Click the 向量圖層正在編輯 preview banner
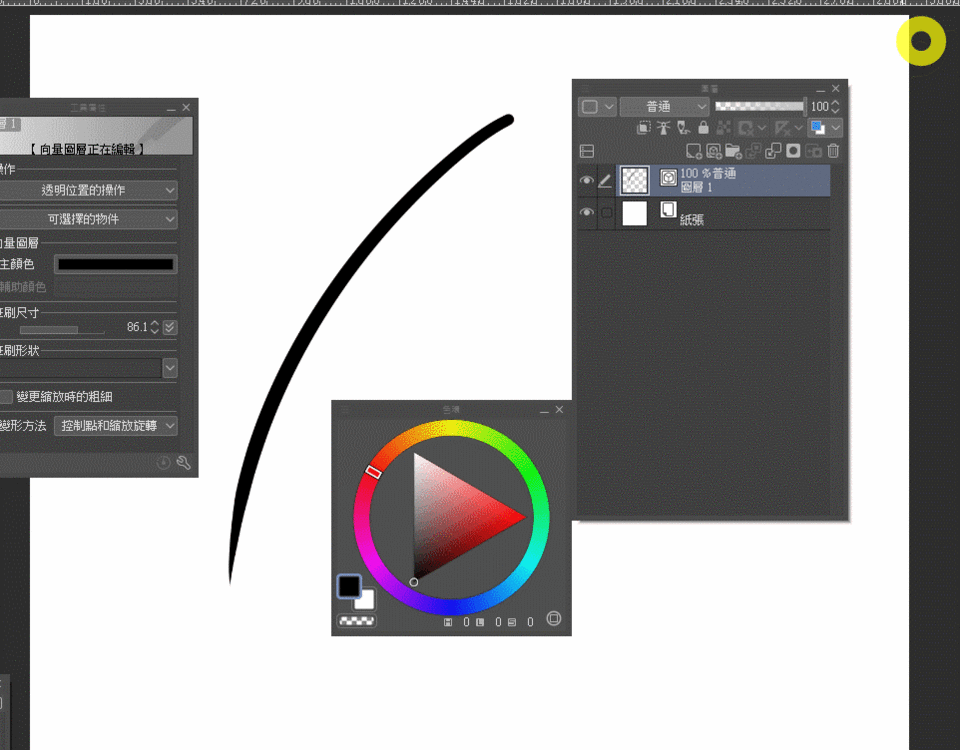The image size is (960, 750). tap(95, 135)
